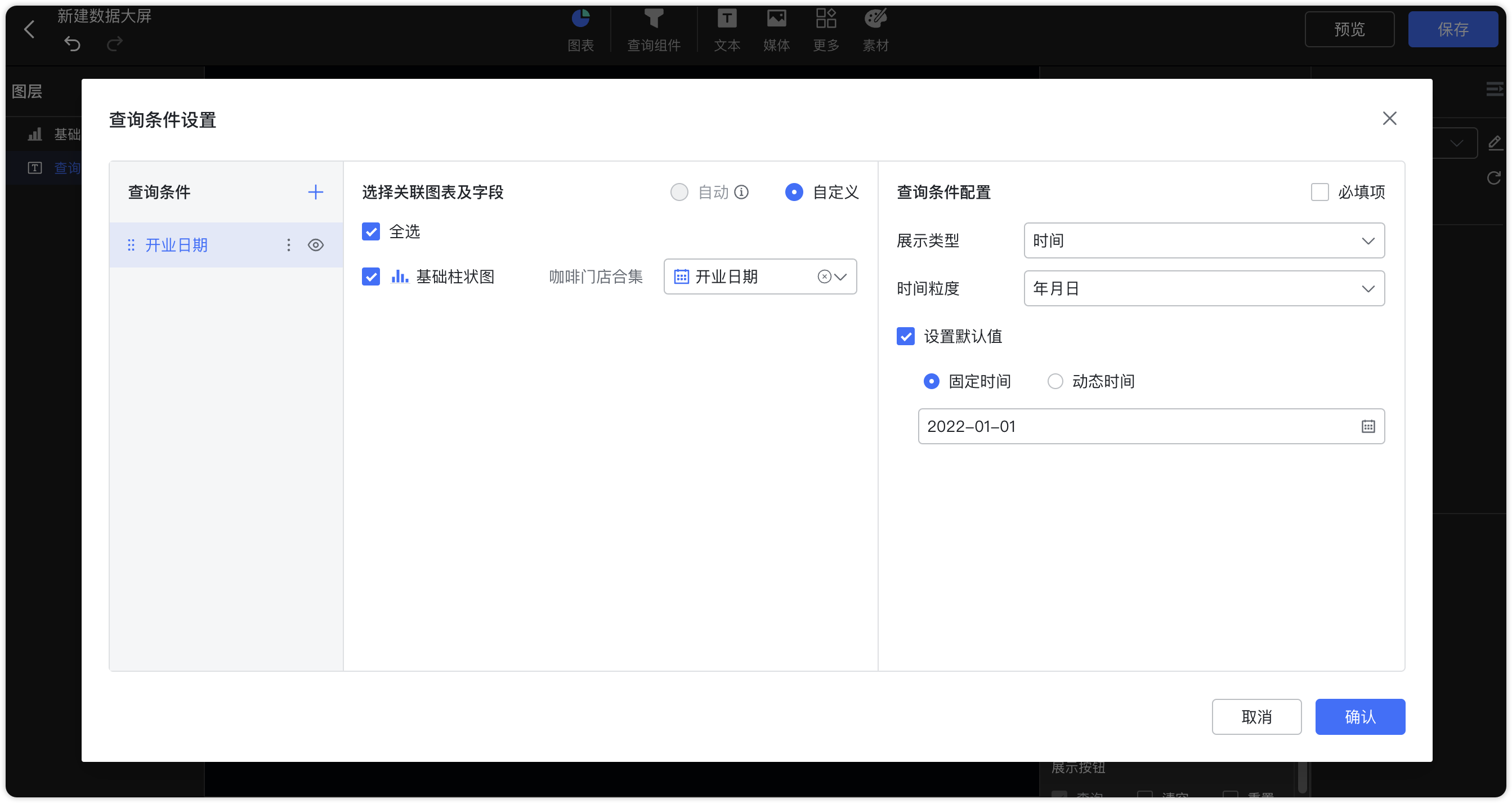Close the 查询条件设置 dialog
This screenshot has width=1512, height=803.
pos(1389,119)
